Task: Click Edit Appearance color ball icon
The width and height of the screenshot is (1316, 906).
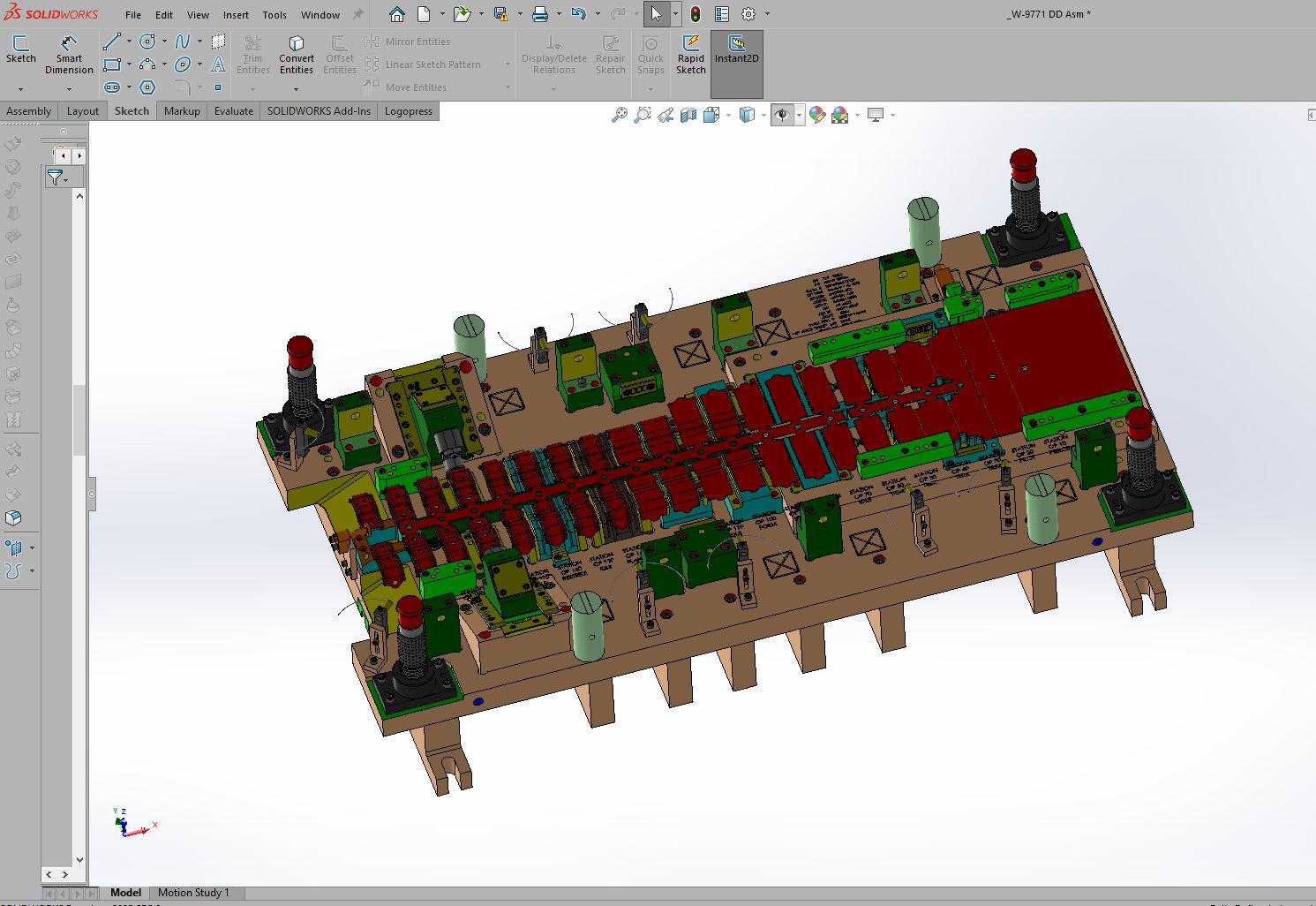Action: click(x=816, y=115)
